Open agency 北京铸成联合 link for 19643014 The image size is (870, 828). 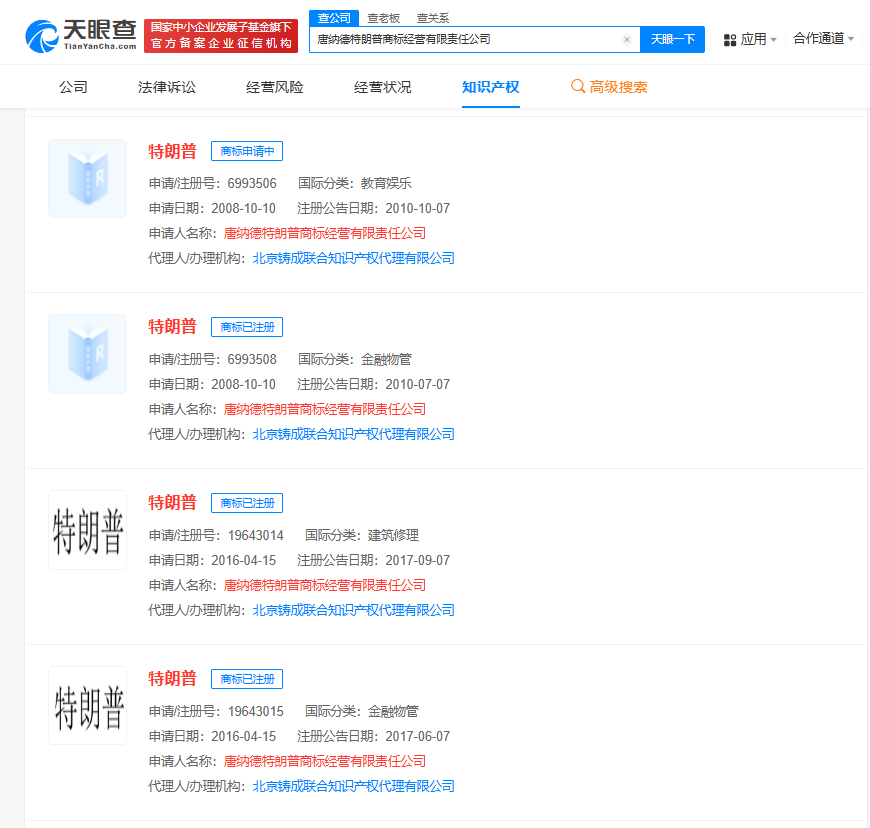(353, 610)
